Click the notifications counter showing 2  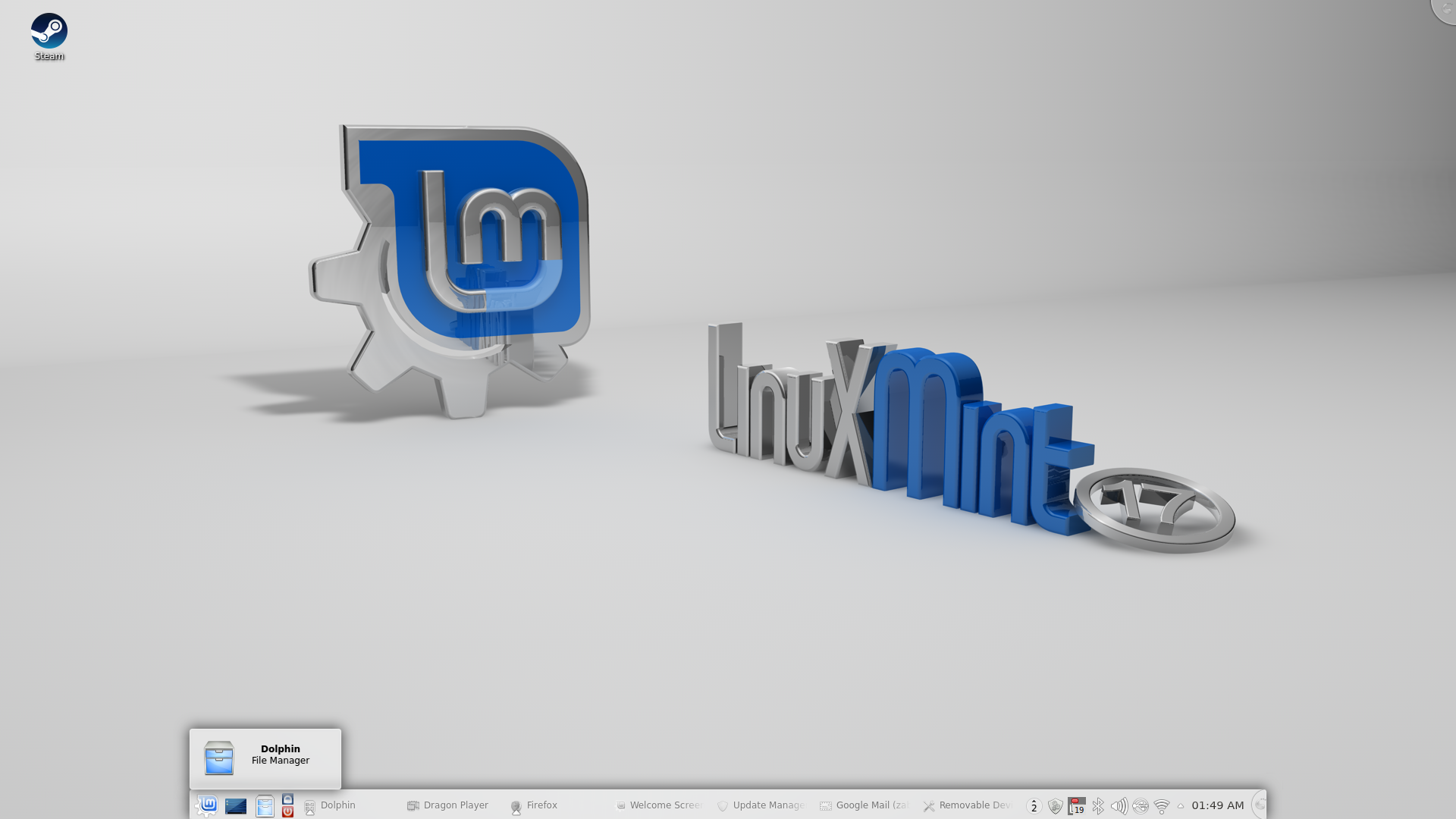coord(1034,806)
